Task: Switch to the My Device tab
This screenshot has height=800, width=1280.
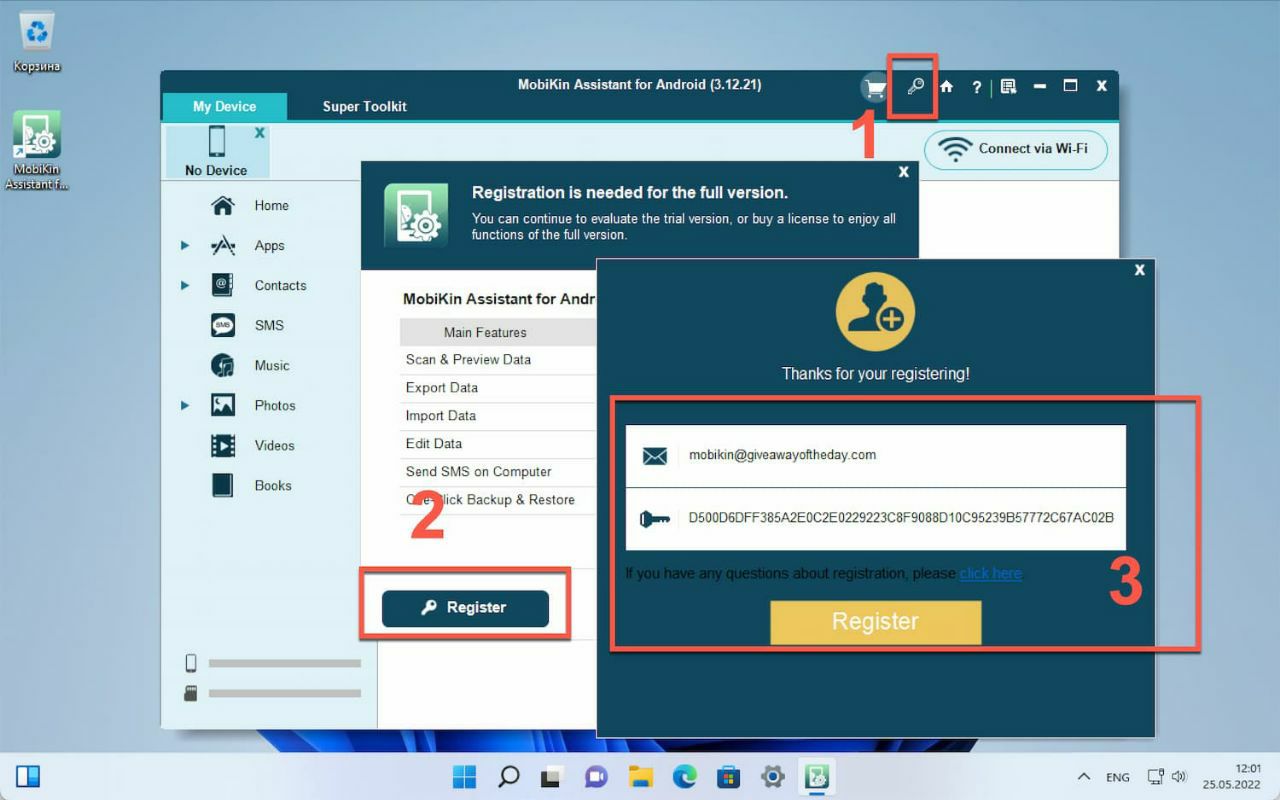Action: click(x=224, y=106)
